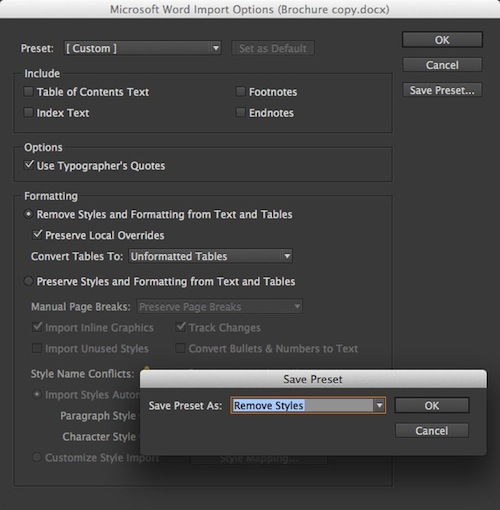The width and height of the screenshot is (500, 510).
Task: Toggle Convert Bullets & Numbers to Text checkbox
Action: pyautogui.click(x=180, y=348)
